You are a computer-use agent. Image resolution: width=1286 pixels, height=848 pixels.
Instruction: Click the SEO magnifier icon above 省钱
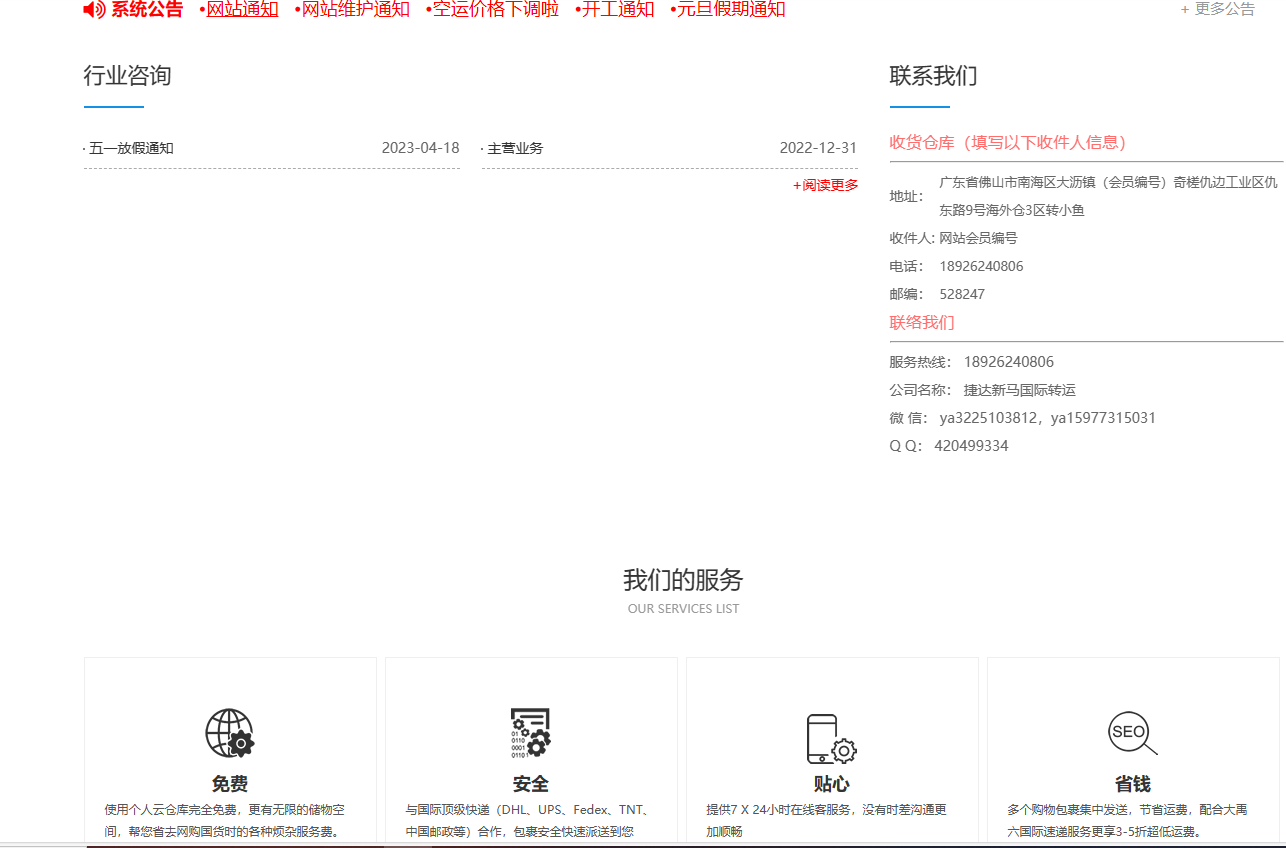tap(1132, 733)
